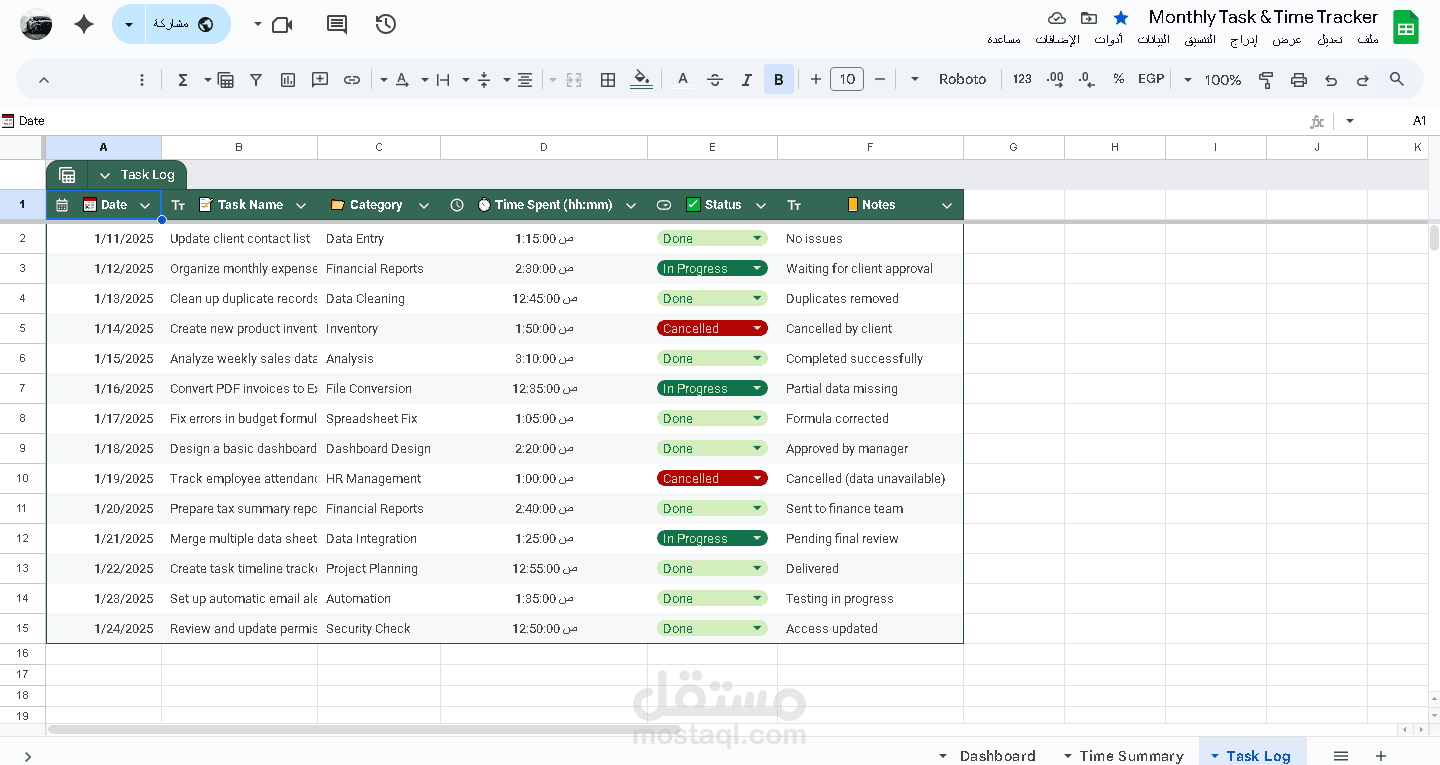Open the Notes column header dropdown
This screenshot has height=765, width=1440.
[x=947, y=205]
